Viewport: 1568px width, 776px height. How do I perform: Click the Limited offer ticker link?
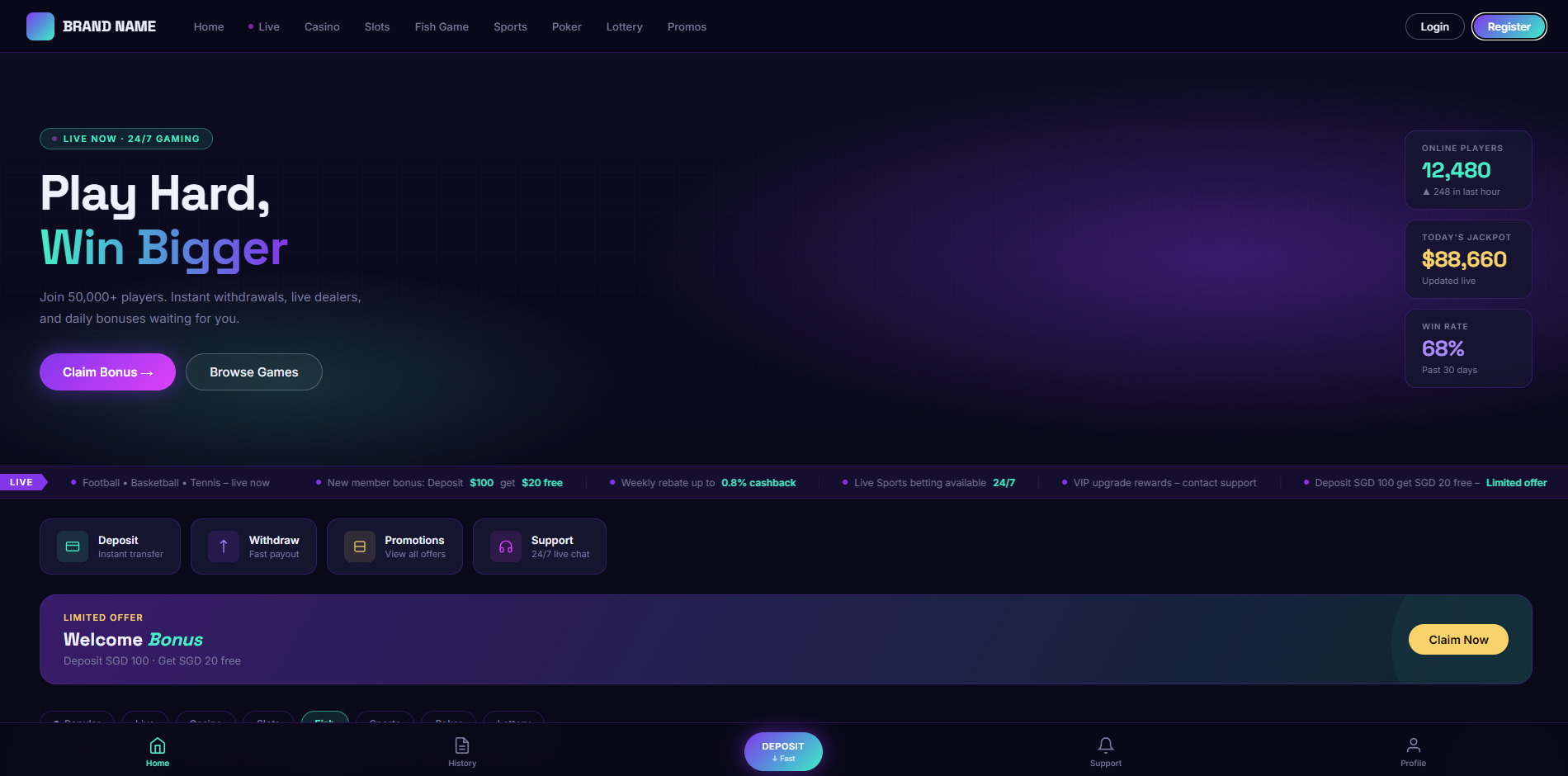coord(1517,483)
